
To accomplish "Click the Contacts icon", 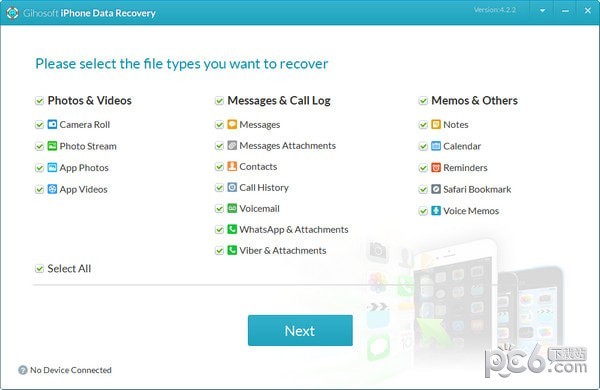I will (x=232, y=166).
